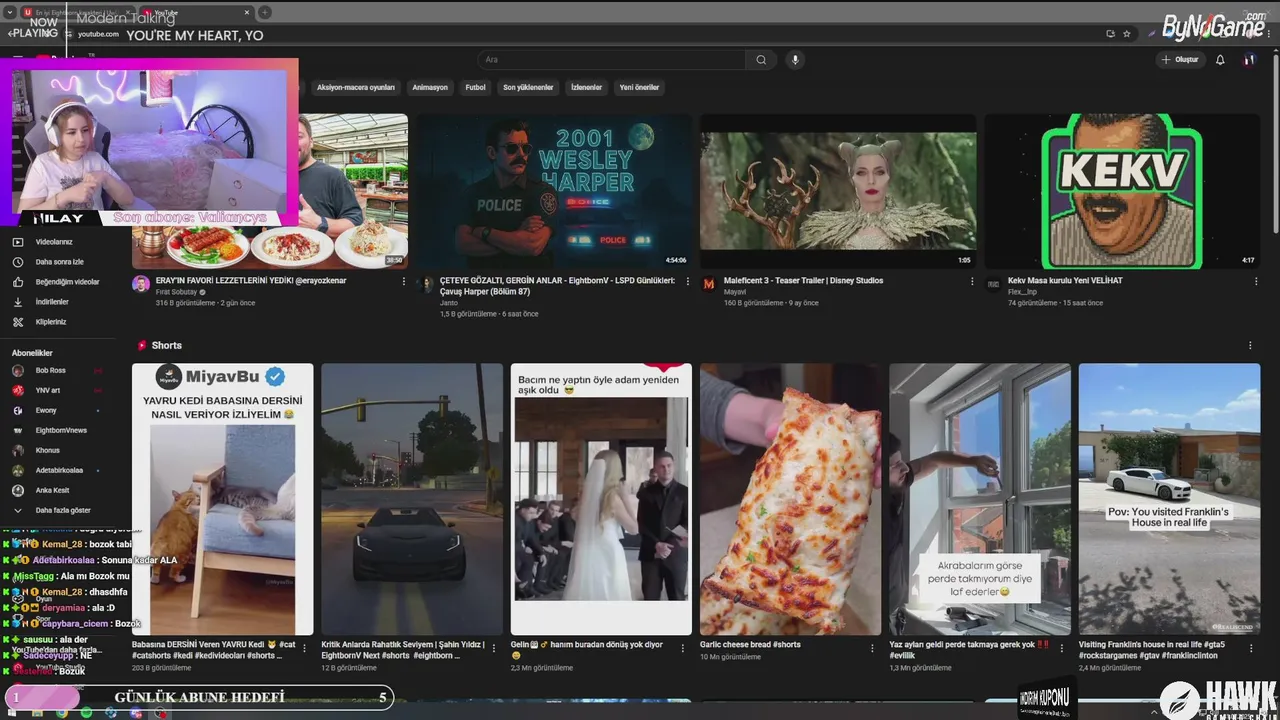Open a new browser tab with plus

264,12
